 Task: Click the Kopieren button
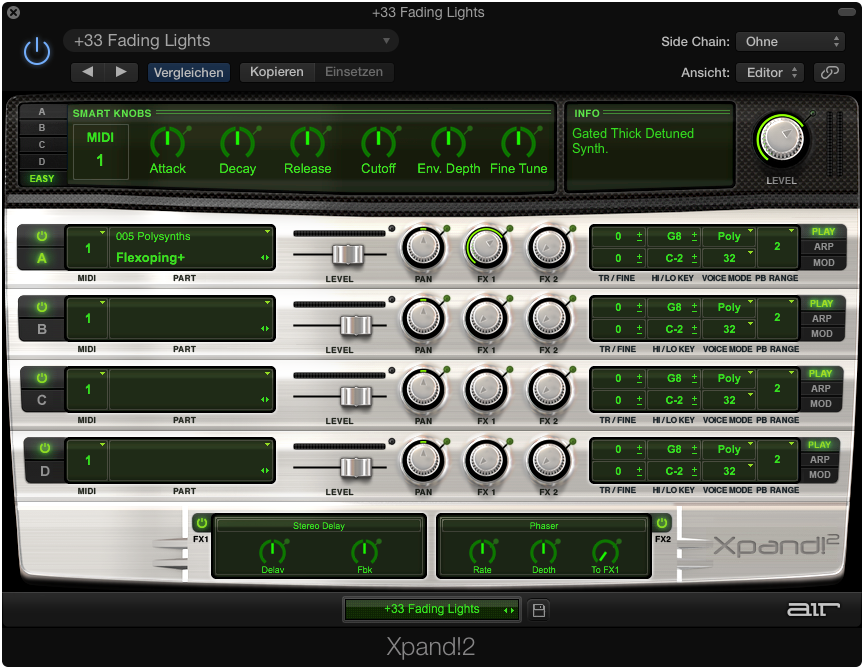[x=277, y=72]
